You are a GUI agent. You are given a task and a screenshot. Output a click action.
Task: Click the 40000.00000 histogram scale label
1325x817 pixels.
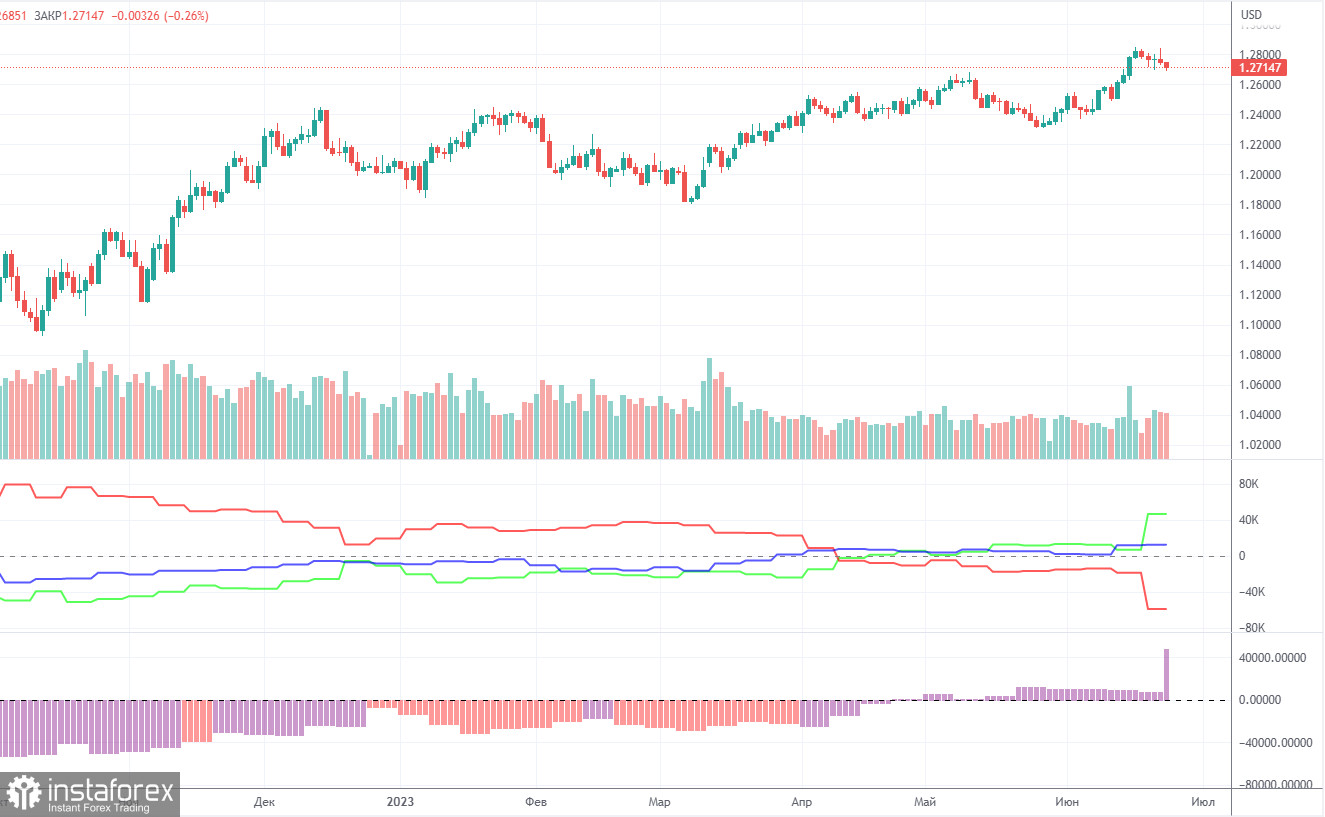pyautogui.click(x=1273, y=658)
